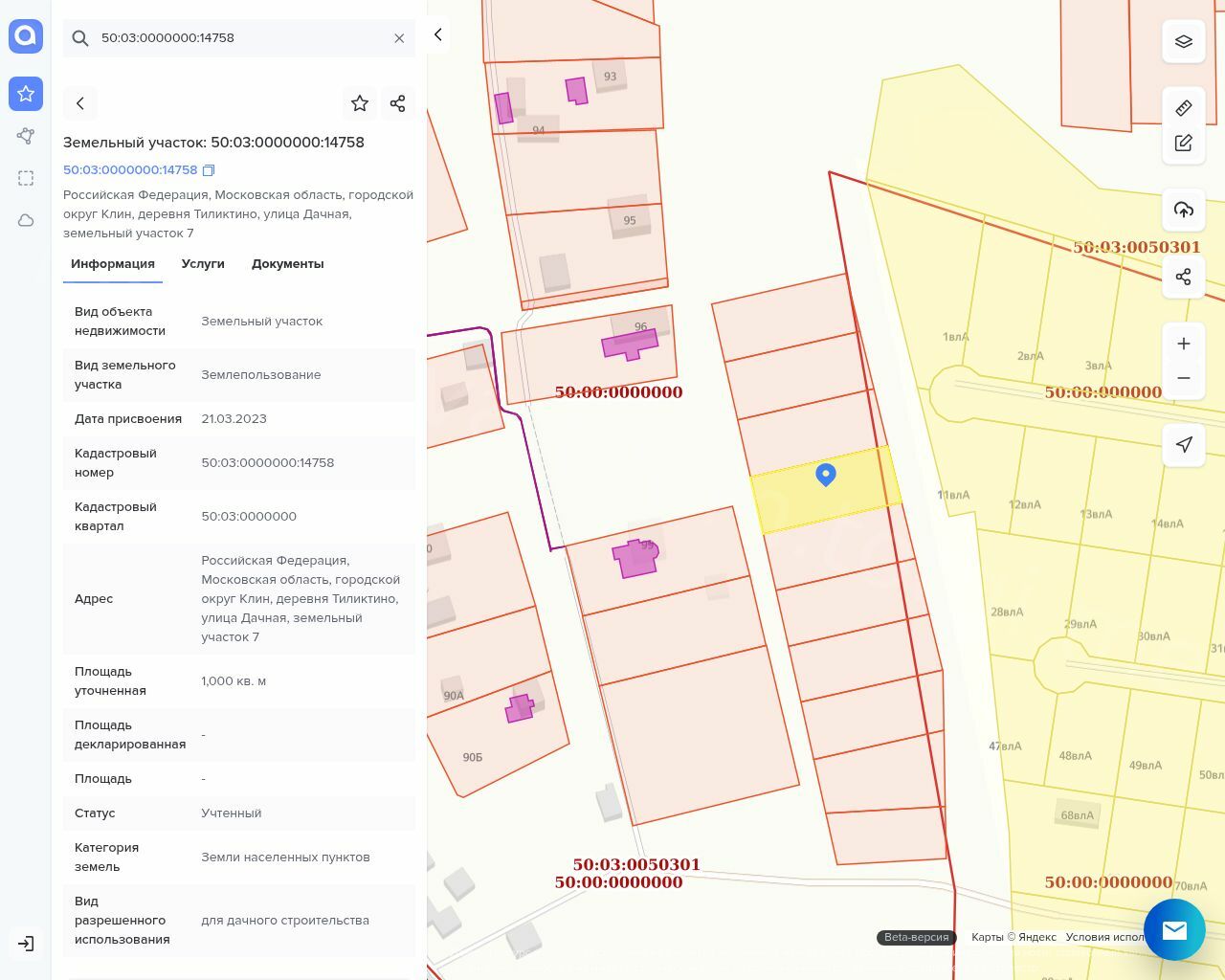Clear the search field text
Image resolution: width=1225 pixels, height=980 pixels.
click(399, 38)
